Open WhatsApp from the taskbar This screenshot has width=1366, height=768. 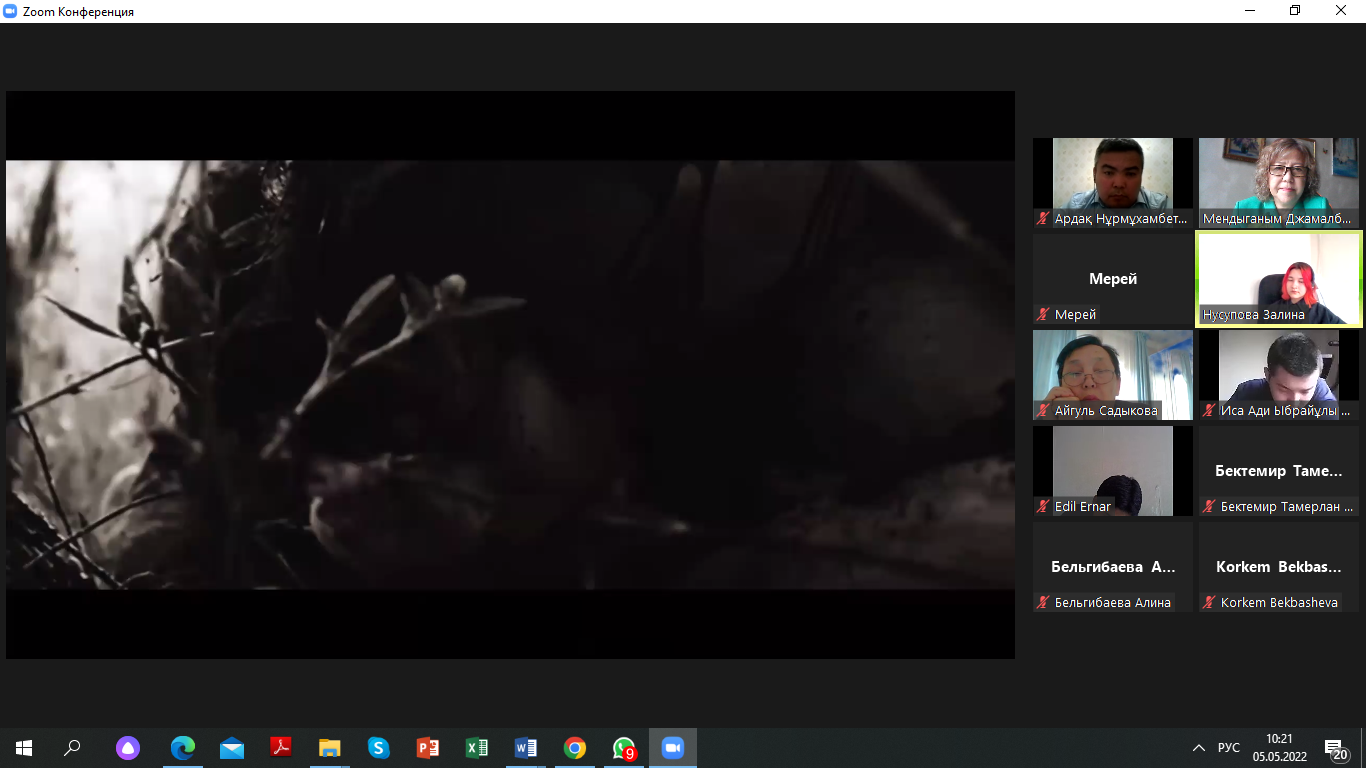tap(623, 748)
